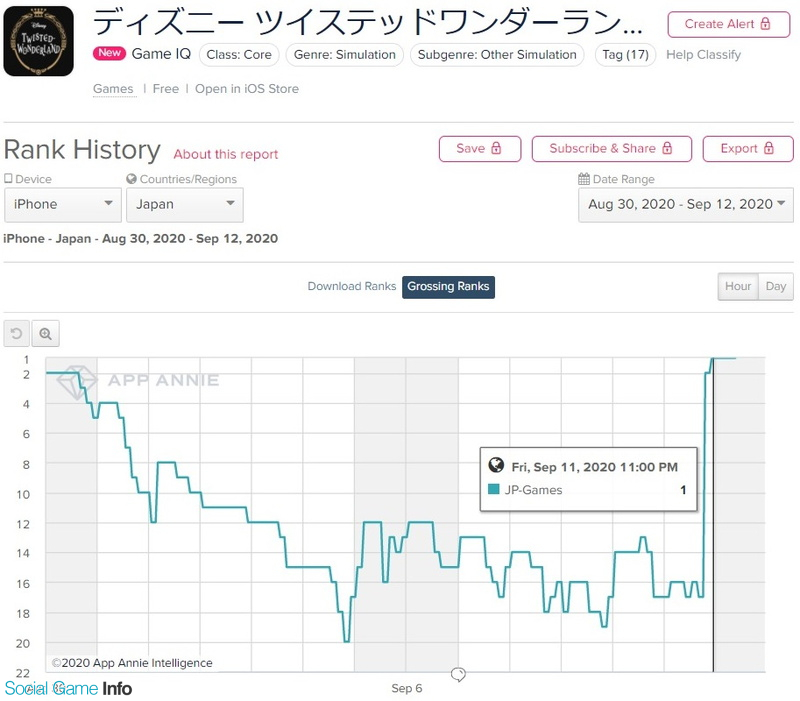This screenshot has width=800, height=701.
Task: Click the Social Game Info logo
Action: (x=68, y=688)
